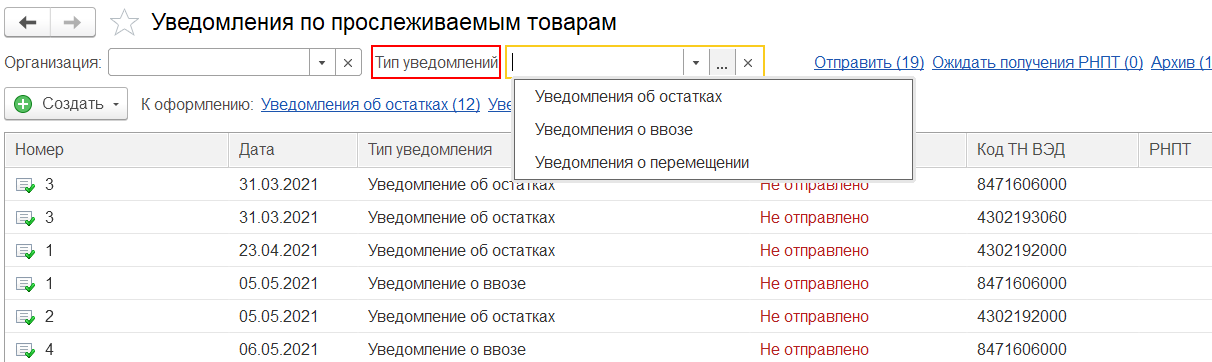Add page to favorites with star icon

[125, 21]
